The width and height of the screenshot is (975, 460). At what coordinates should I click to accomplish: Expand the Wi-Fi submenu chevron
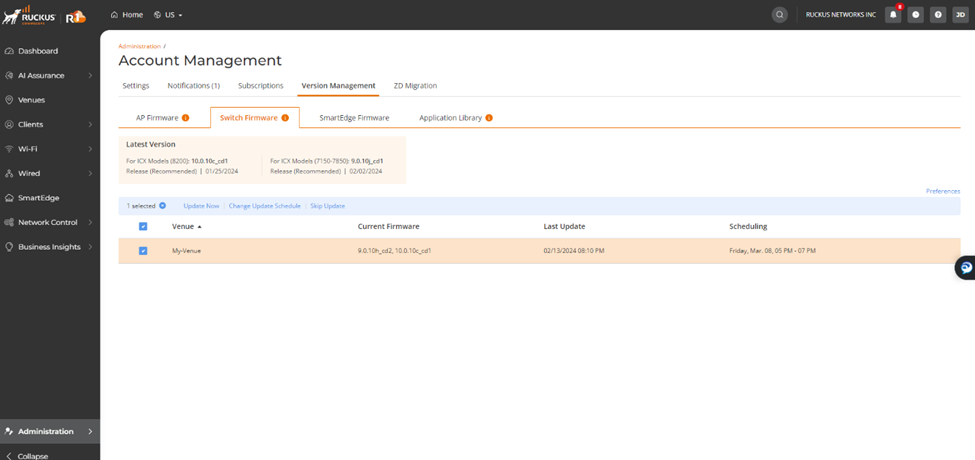(x=90, y=149)
